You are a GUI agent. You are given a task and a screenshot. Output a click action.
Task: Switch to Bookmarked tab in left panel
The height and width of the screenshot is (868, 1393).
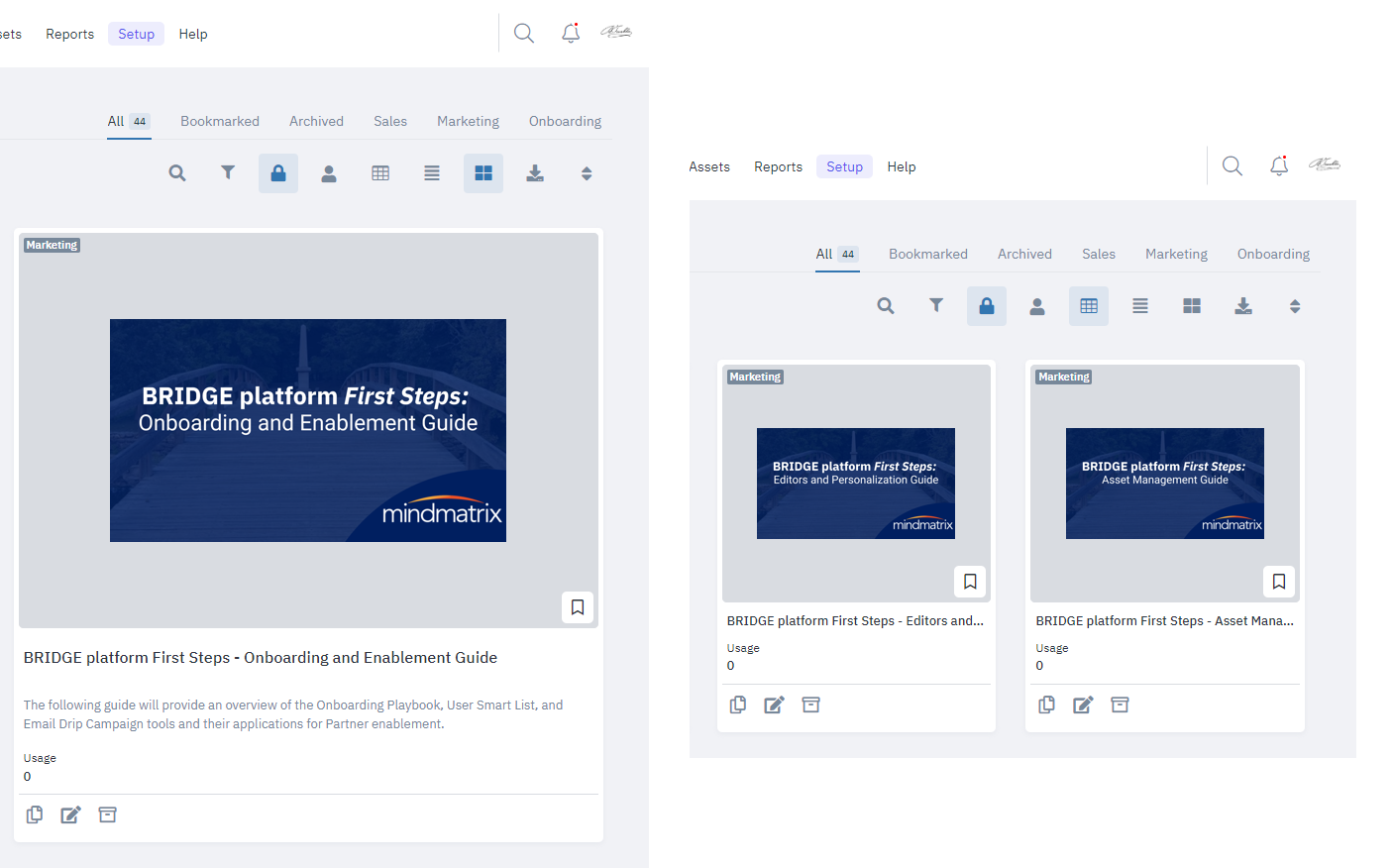point(220,121)
